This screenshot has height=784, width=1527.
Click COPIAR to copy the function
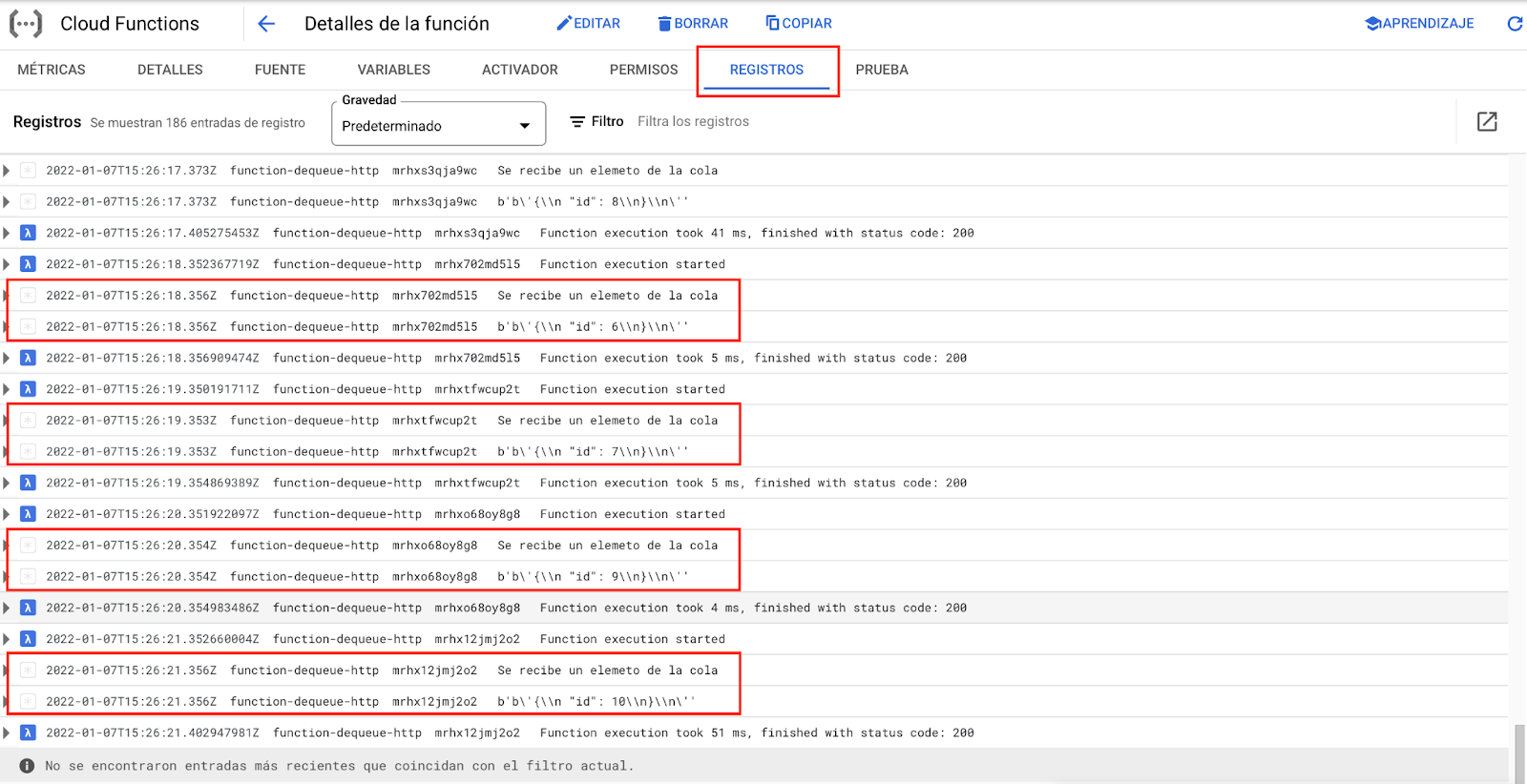click(799, 24)
